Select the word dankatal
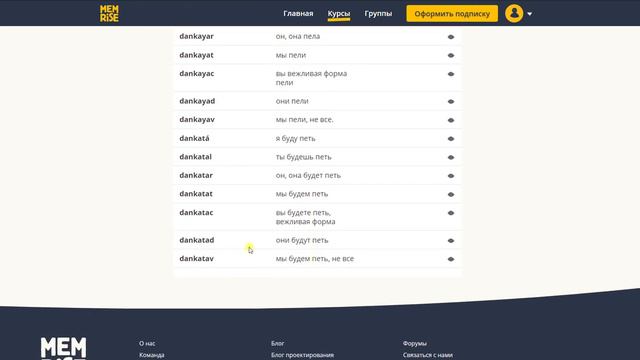Image resolution: width=640 pixels, height=360 pixels. 196,157
